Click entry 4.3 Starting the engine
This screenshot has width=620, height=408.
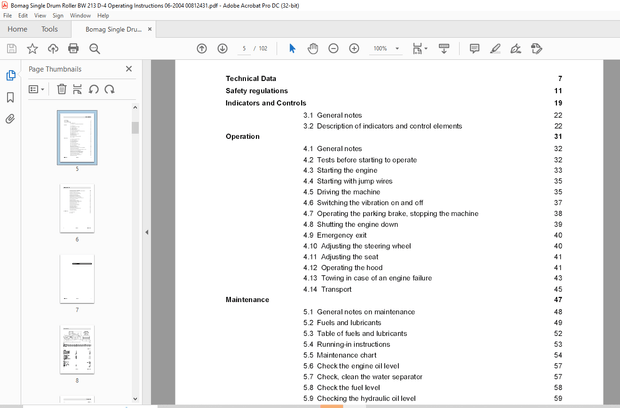(340, 170)
